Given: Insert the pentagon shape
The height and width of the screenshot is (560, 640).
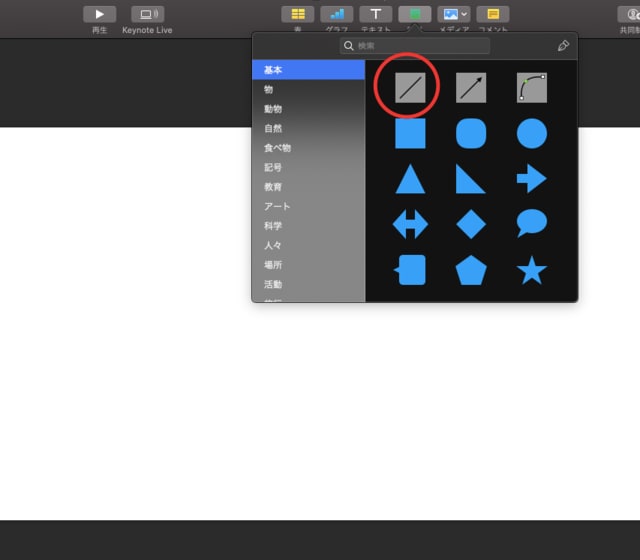Looking at the screenshot, I should pos(471,269).
